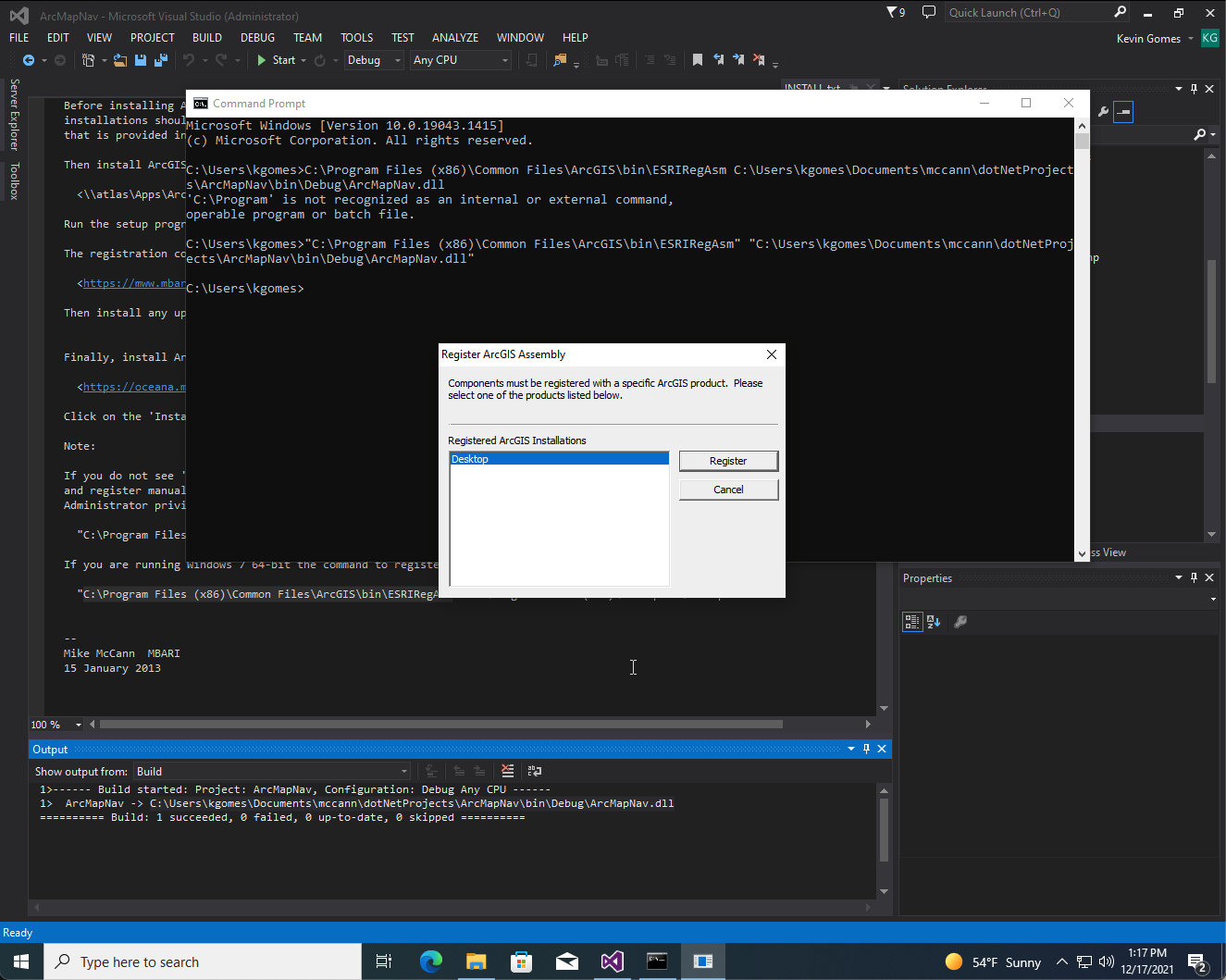The image size is (1226, 980).
Task: Toggle auto-hide pin on the Output panel
Action: point(867,749)
